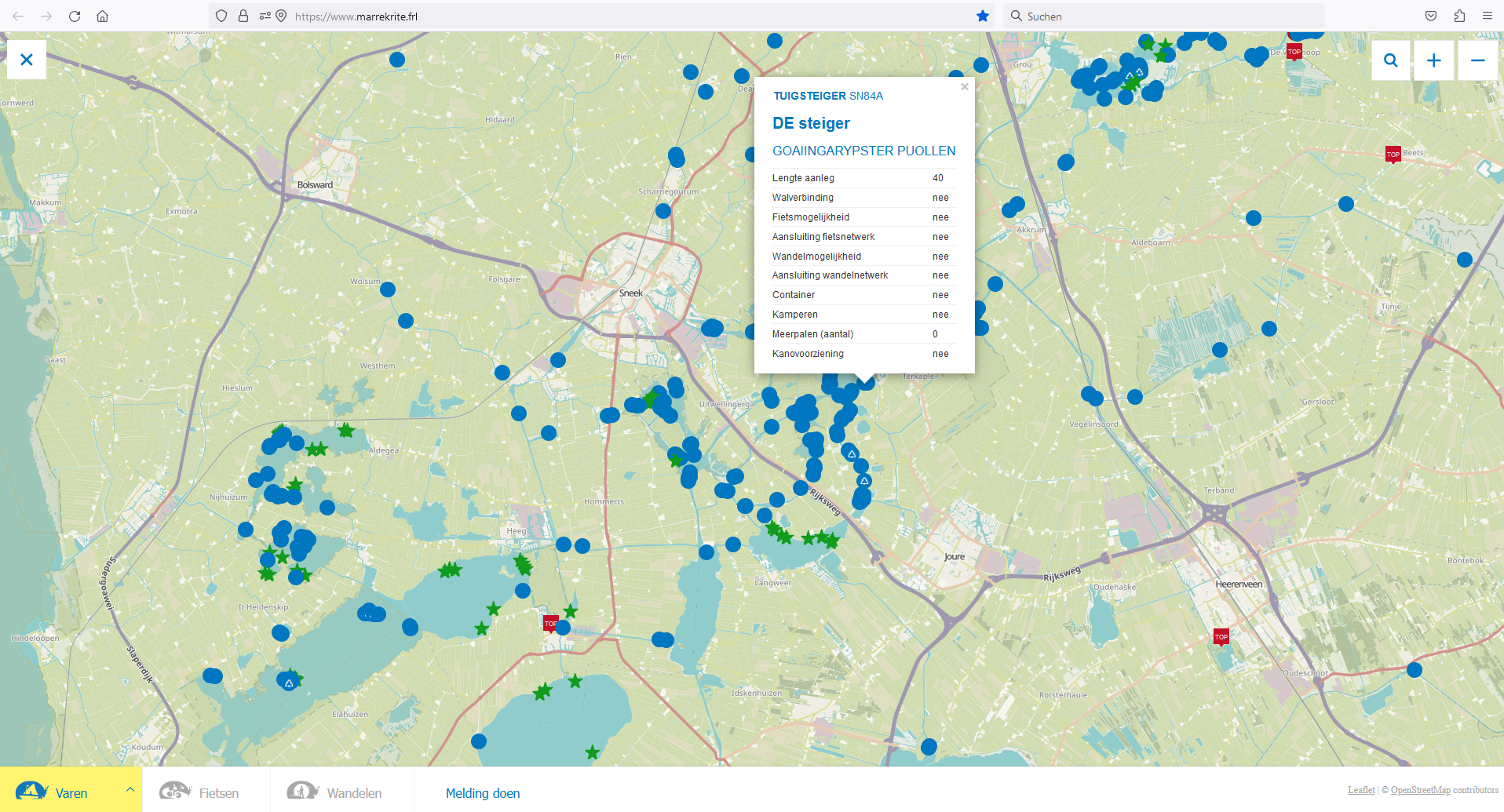1504x812 pixels.
Task: Open the Firefox extensions menu
Action: 1459,16
